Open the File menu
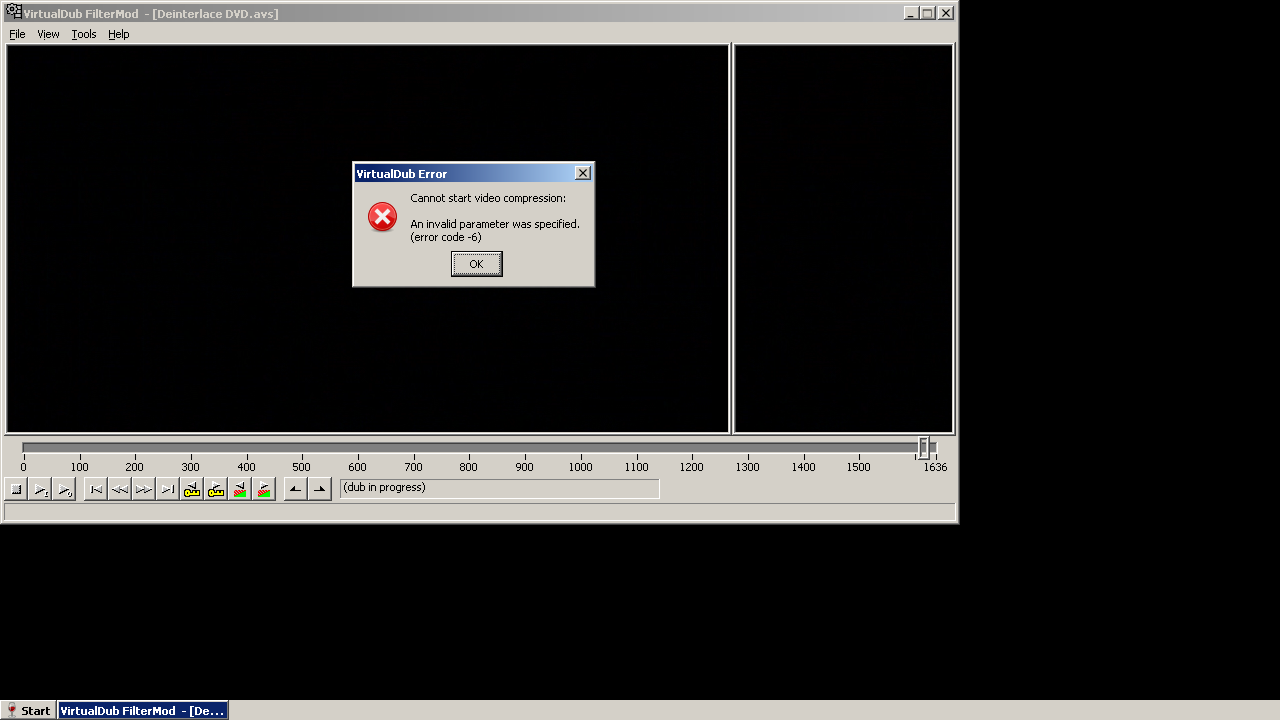The width and height of the screenshot is (1280, 720). [x=17, y=34]
